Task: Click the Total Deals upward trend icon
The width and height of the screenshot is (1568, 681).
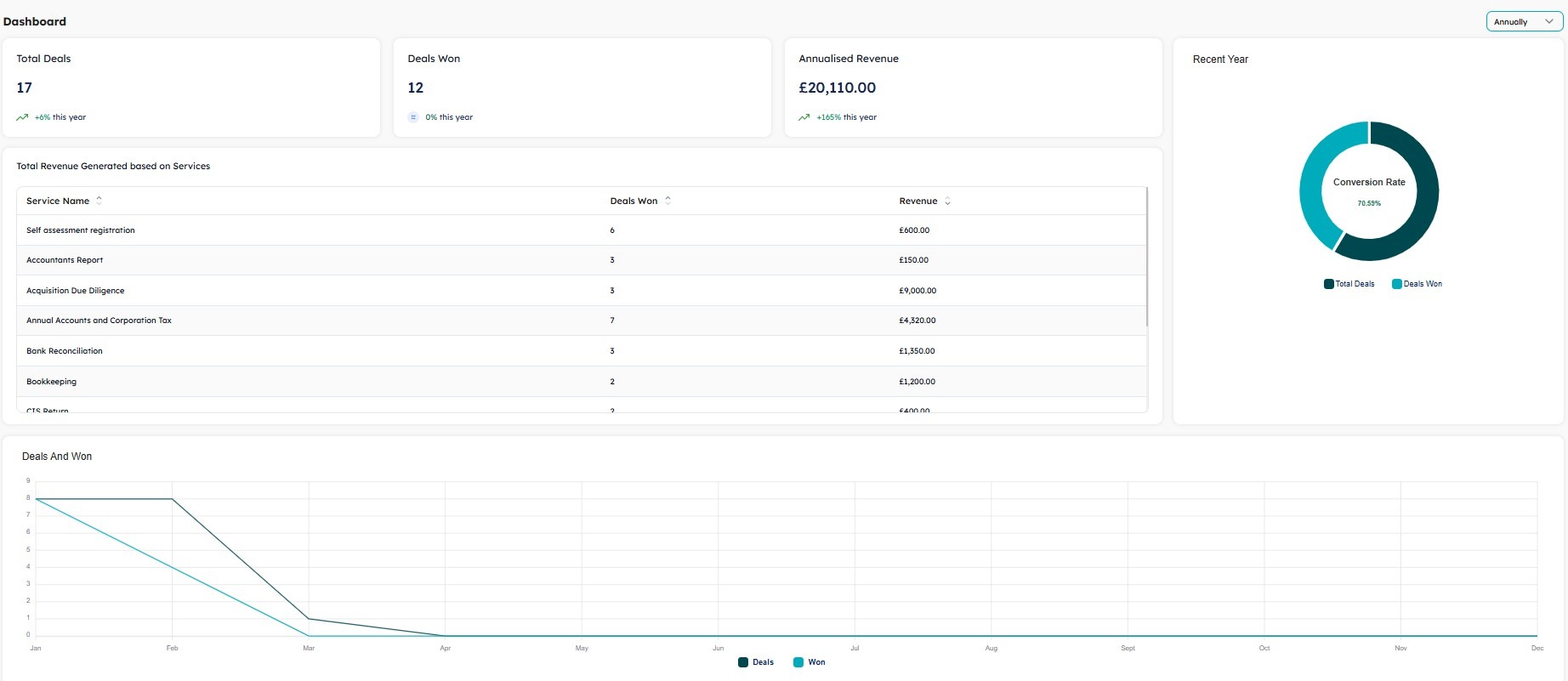Action: (x=22, y=117)
